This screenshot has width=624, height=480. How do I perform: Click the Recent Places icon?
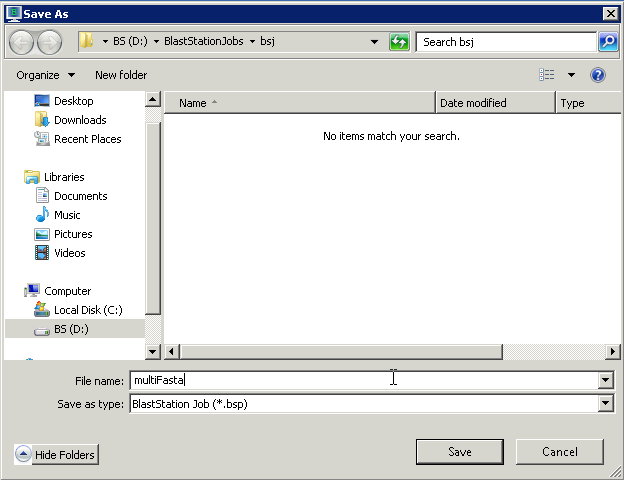42,139
